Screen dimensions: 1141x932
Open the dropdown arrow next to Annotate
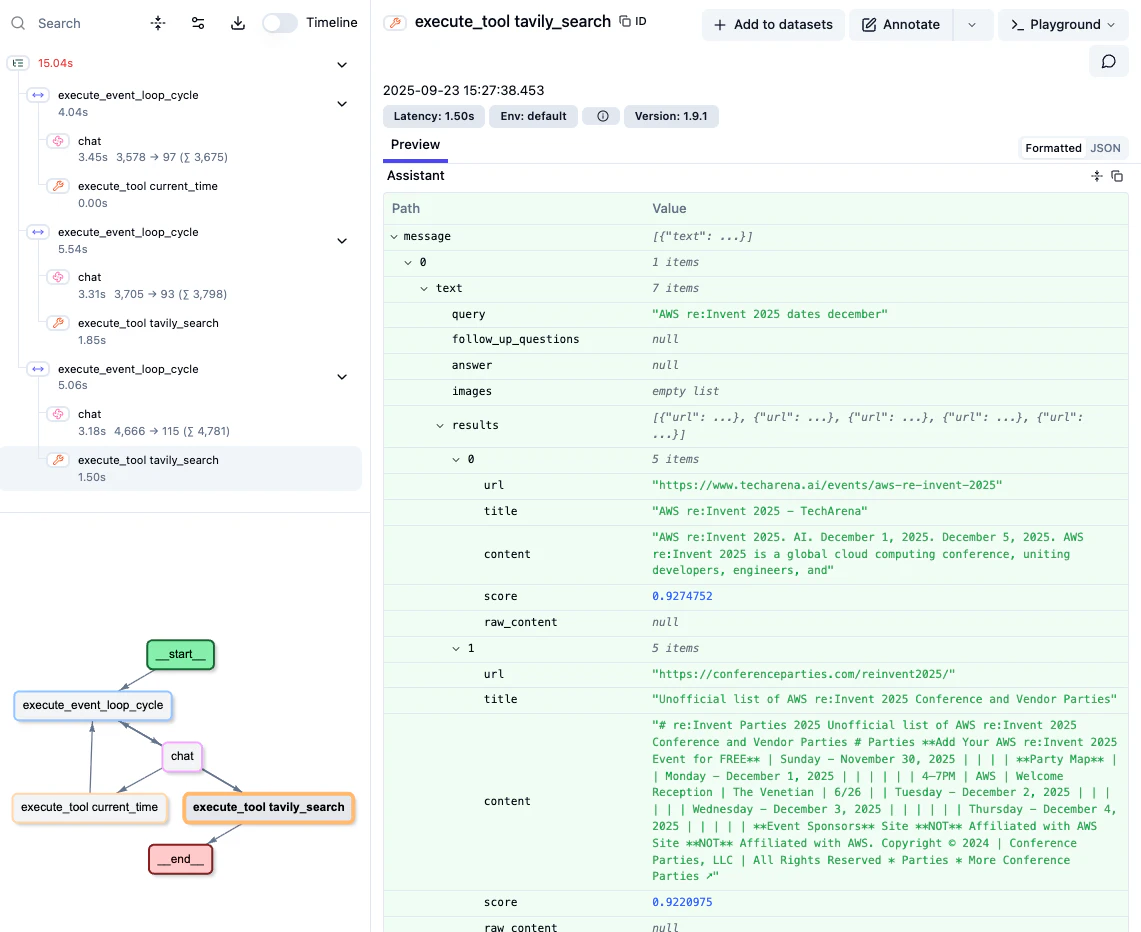[972, 25]
